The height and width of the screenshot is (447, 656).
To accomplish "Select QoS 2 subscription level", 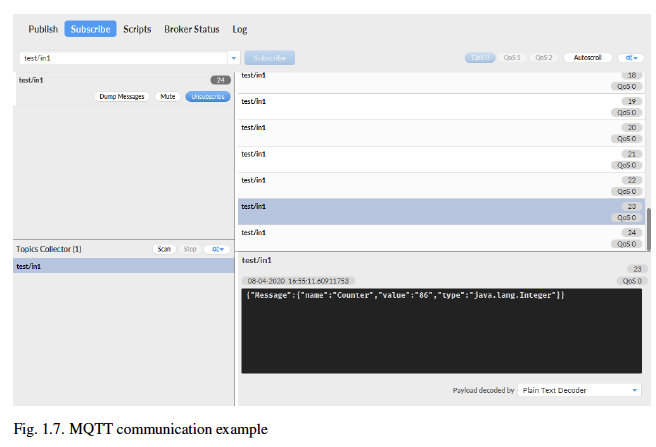I will (x=544, y=58).
